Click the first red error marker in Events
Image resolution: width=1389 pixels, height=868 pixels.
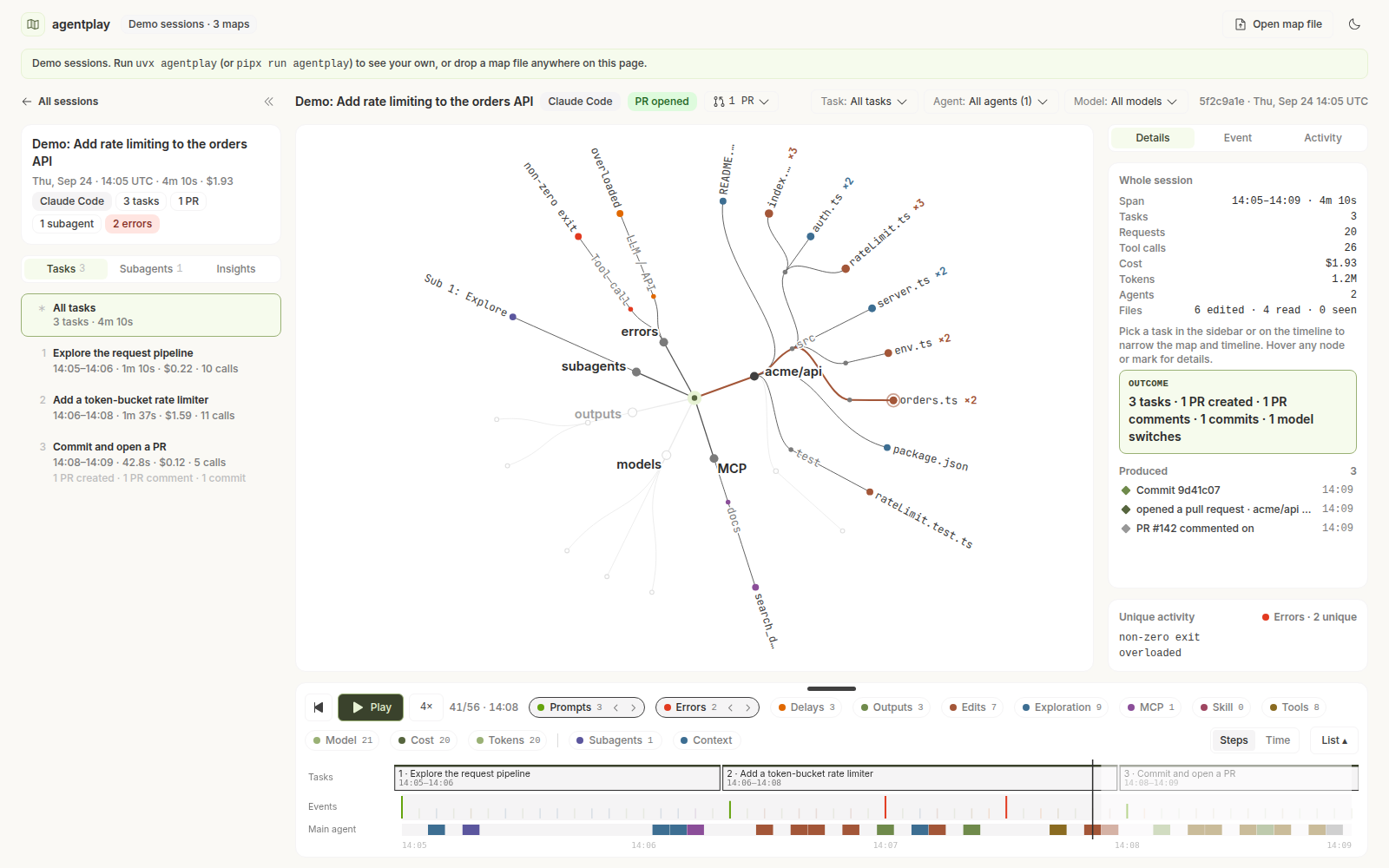click(x=885, y=807)
